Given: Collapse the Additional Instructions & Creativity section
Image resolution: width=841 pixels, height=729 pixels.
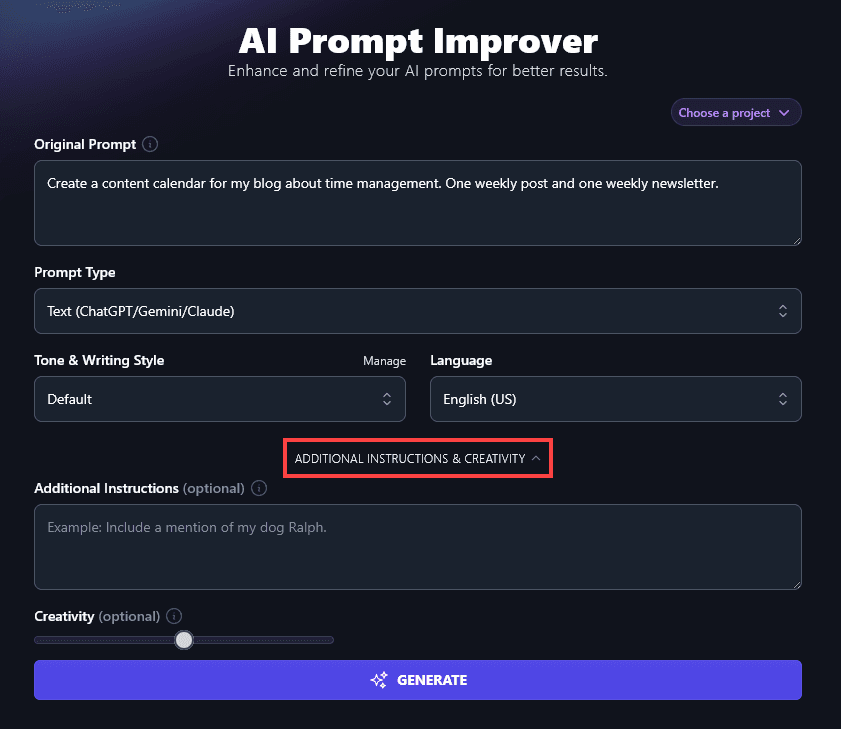Looking at the screenshot, I should click(x=418, y=458).
